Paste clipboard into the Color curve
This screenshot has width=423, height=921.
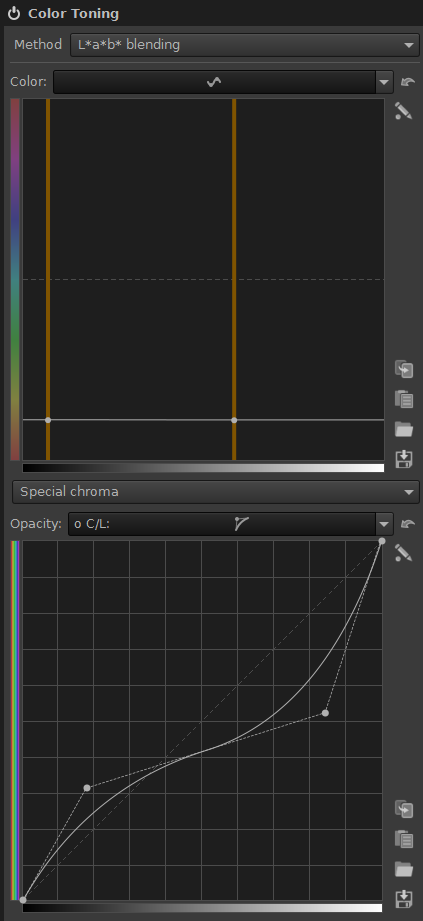click(x=404, y=399)
